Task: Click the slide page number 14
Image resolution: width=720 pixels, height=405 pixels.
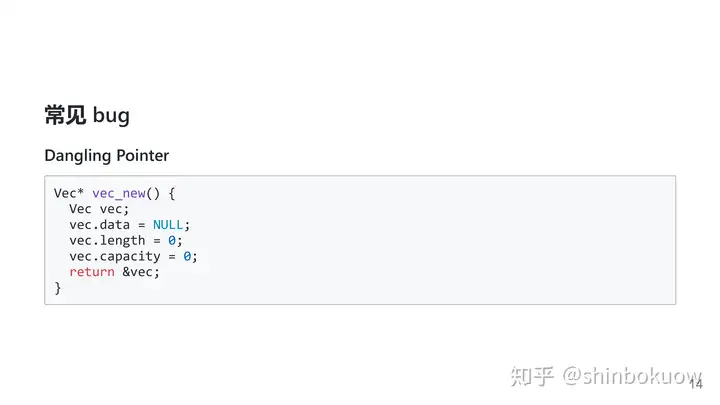Action: 696,383
